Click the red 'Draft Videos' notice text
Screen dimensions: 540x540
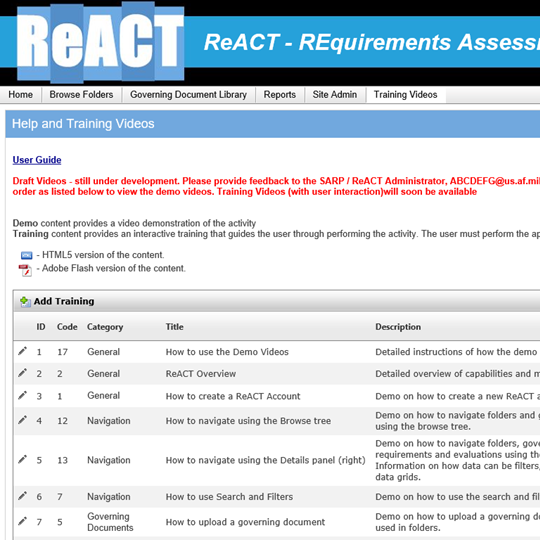tap(276, 186)
